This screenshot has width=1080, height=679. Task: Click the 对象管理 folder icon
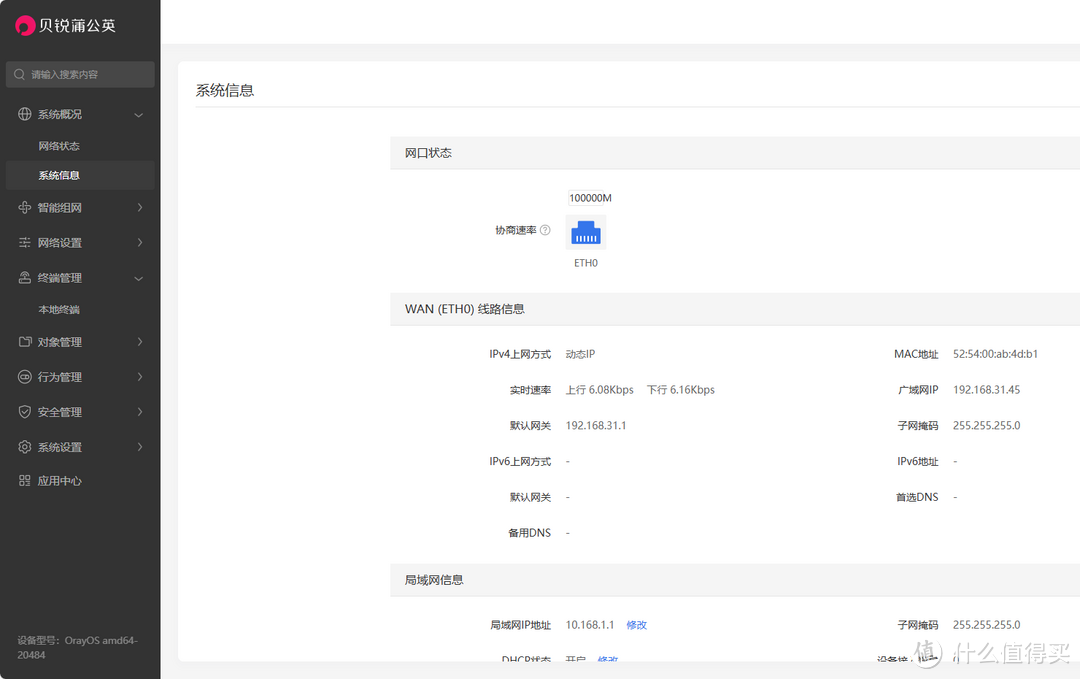point(25,342)
